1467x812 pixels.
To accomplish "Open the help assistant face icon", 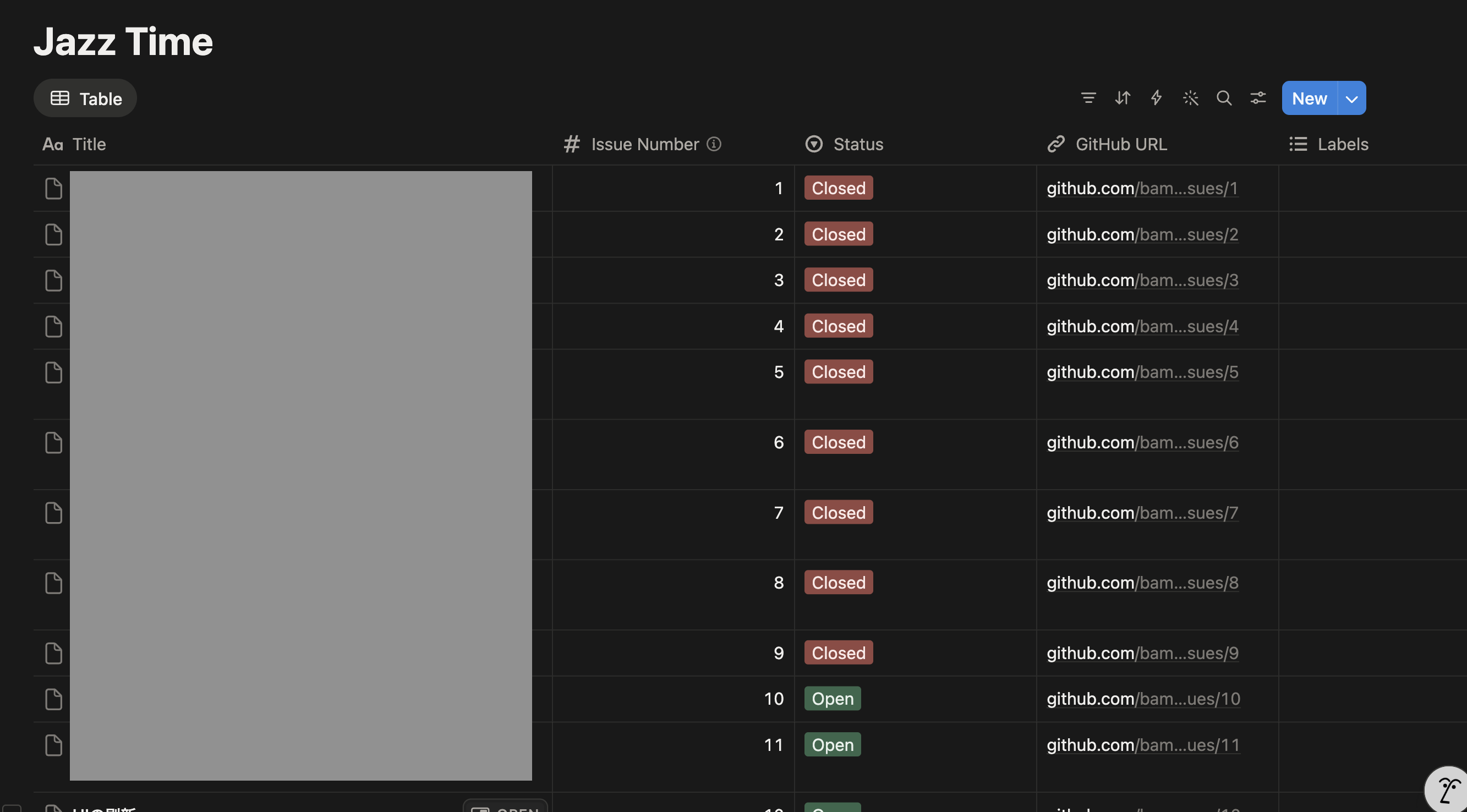I will pos(1447,791).
